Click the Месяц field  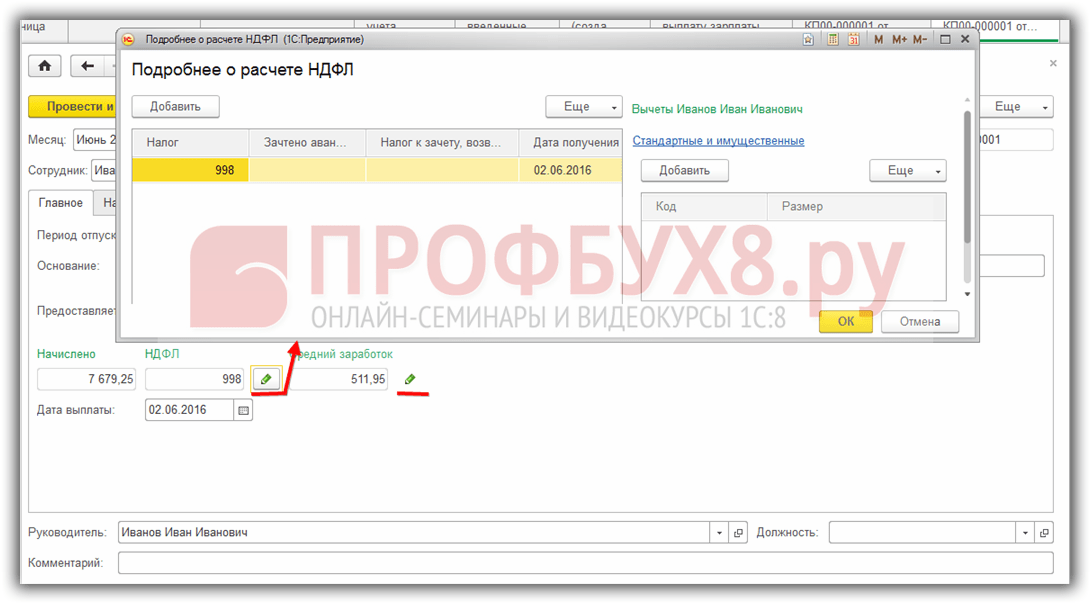click(x=95, y=140)
